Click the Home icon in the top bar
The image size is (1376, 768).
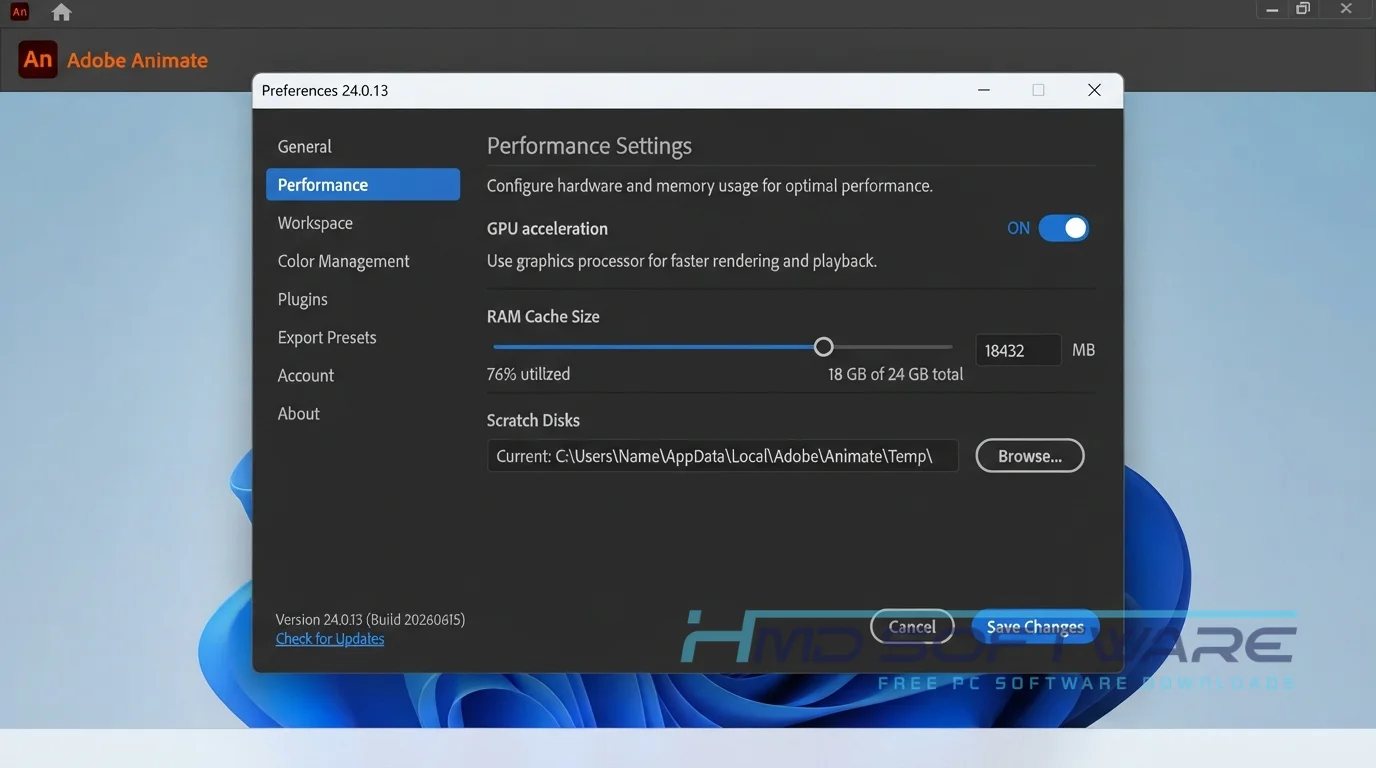[61, 12]
